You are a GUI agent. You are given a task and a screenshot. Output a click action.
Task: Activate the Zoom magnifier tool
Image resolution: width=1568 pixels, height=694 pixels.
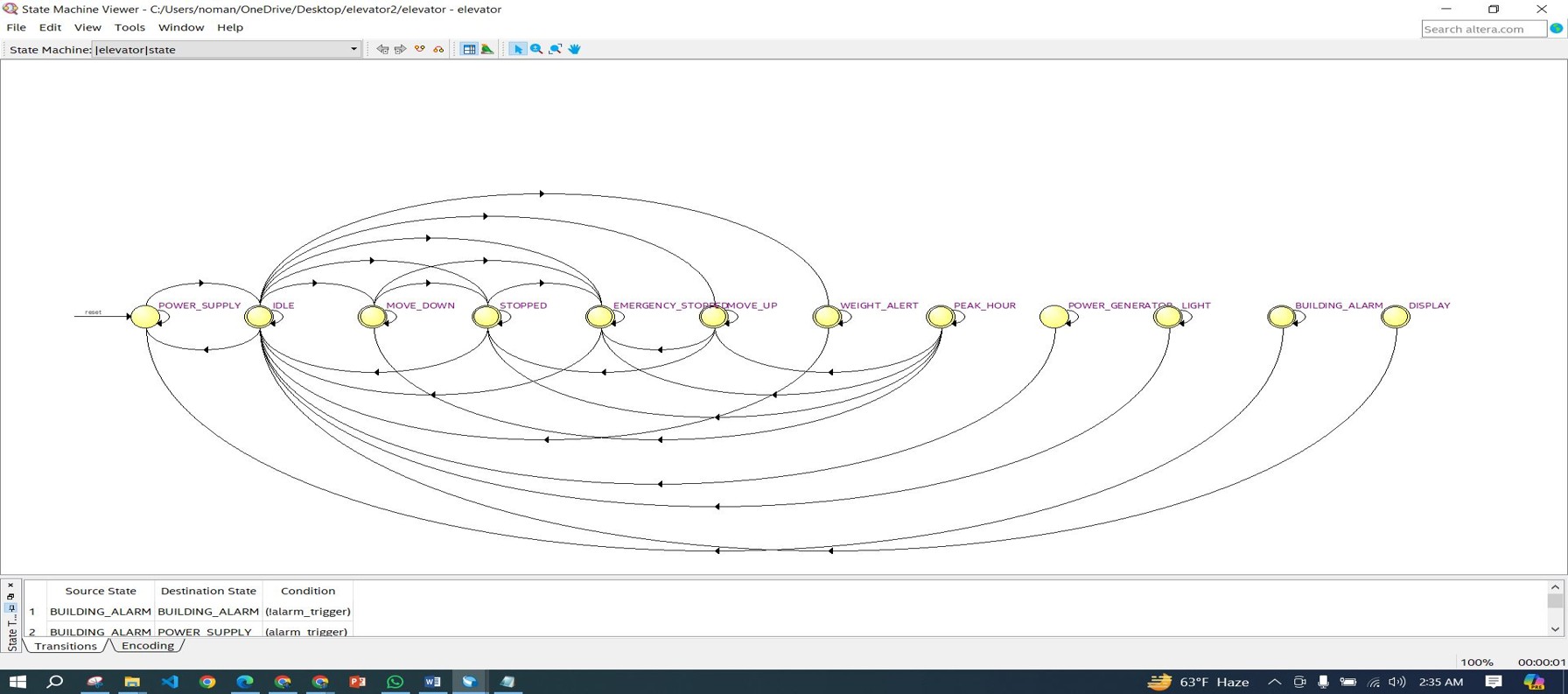coord(536,49)
